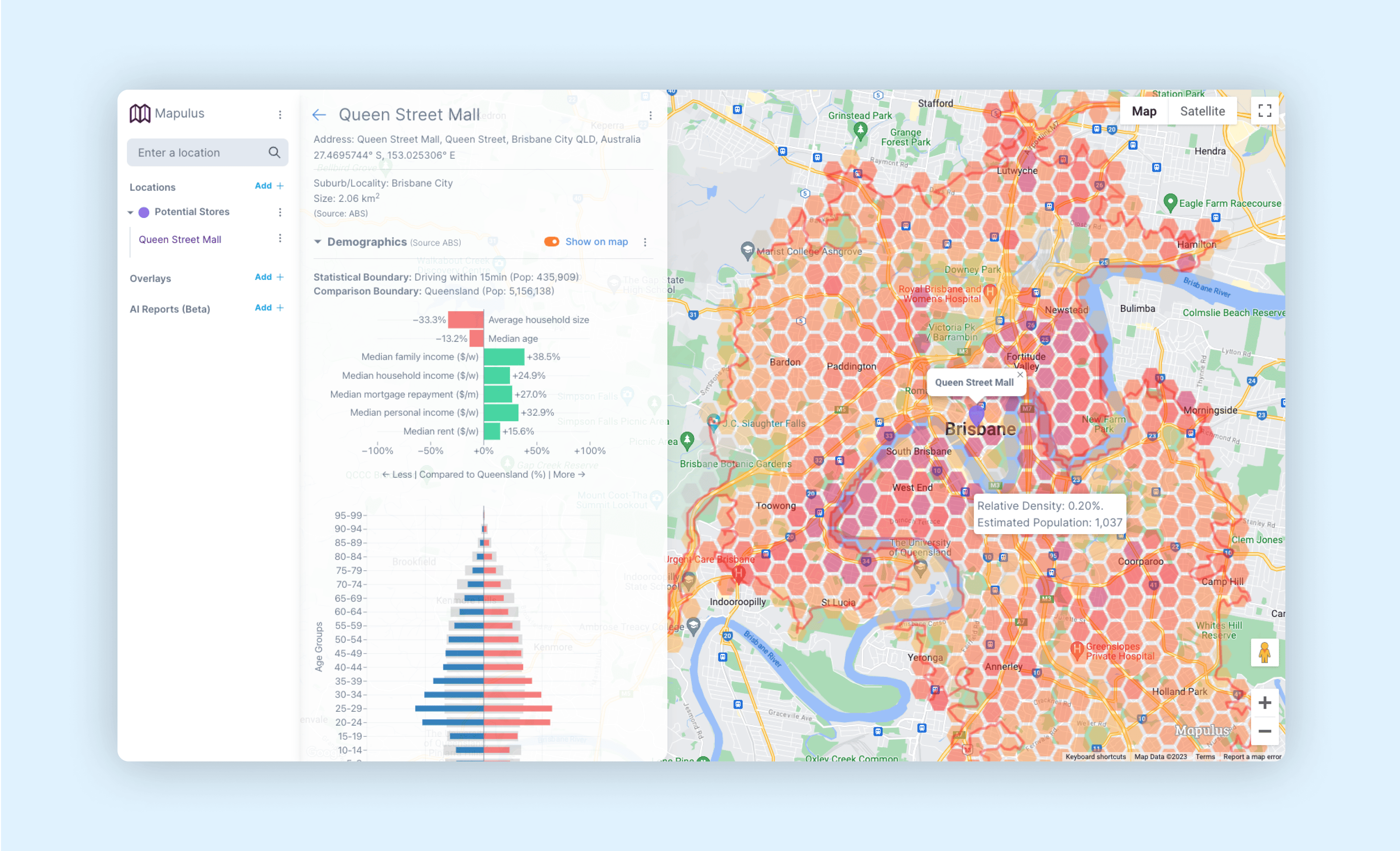The width and height of the screenshot is (1400, 851).
Task: Open the Queen Street Mall panel menu
Action: click(x=651, y=115)
